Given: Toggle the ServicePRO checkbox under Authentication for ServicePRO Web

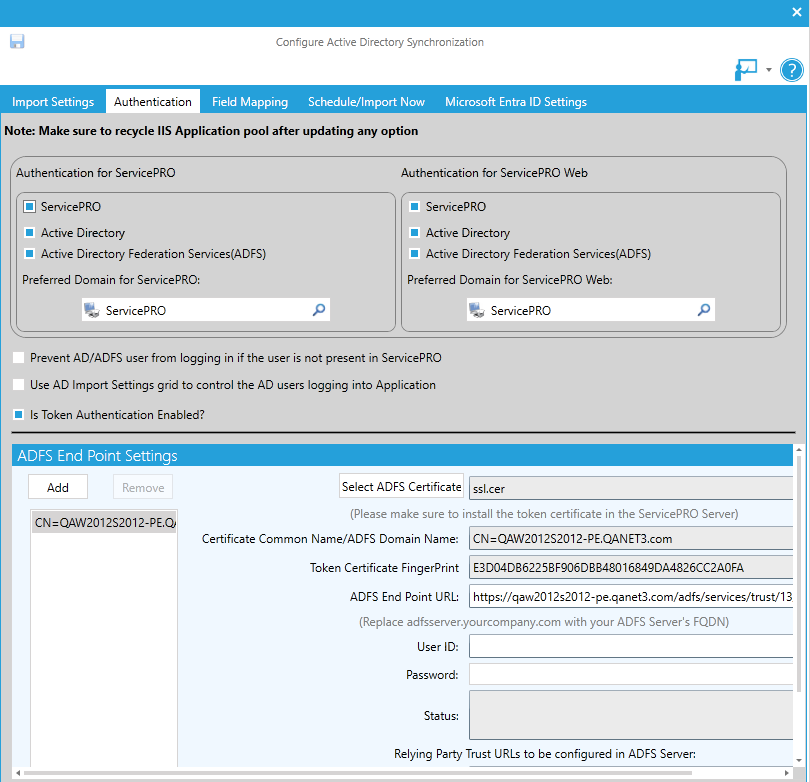Looking at the screenshot, I should [x=414, y=207].
